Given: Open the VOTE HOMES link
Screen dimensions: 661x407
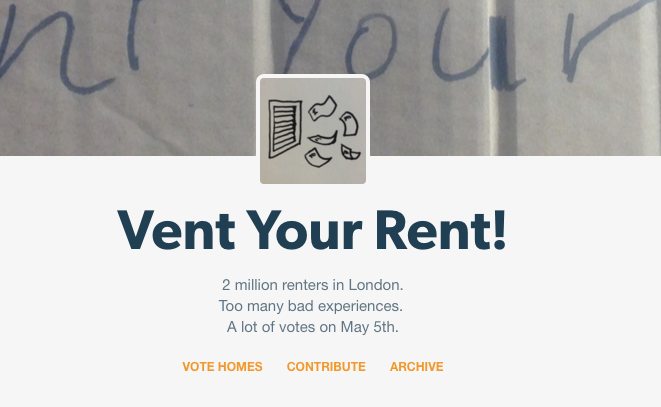Looking at the screenshot, I should [x=222, y=367].
